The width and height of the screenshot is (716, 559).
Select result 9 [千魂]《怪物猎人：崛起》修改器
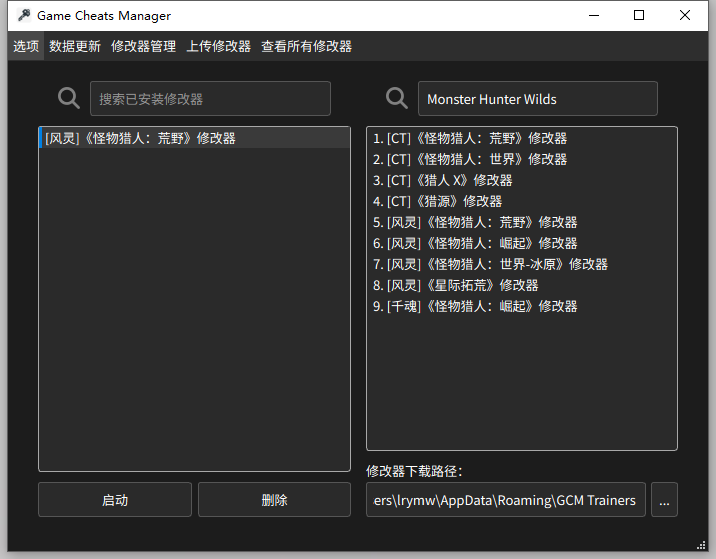click(475, 306)
